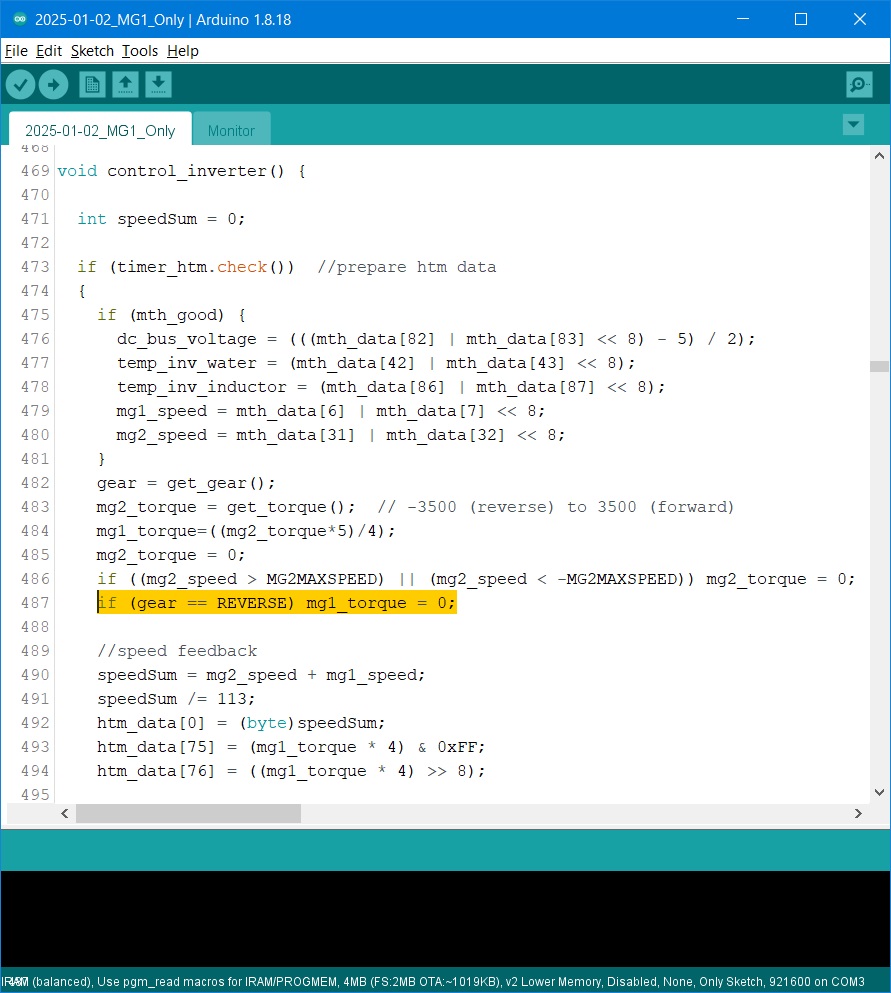Click the horizontal scrollbar right arrow
The width and height of the screenshot is (891, 993).
click(x=858, y=814)
